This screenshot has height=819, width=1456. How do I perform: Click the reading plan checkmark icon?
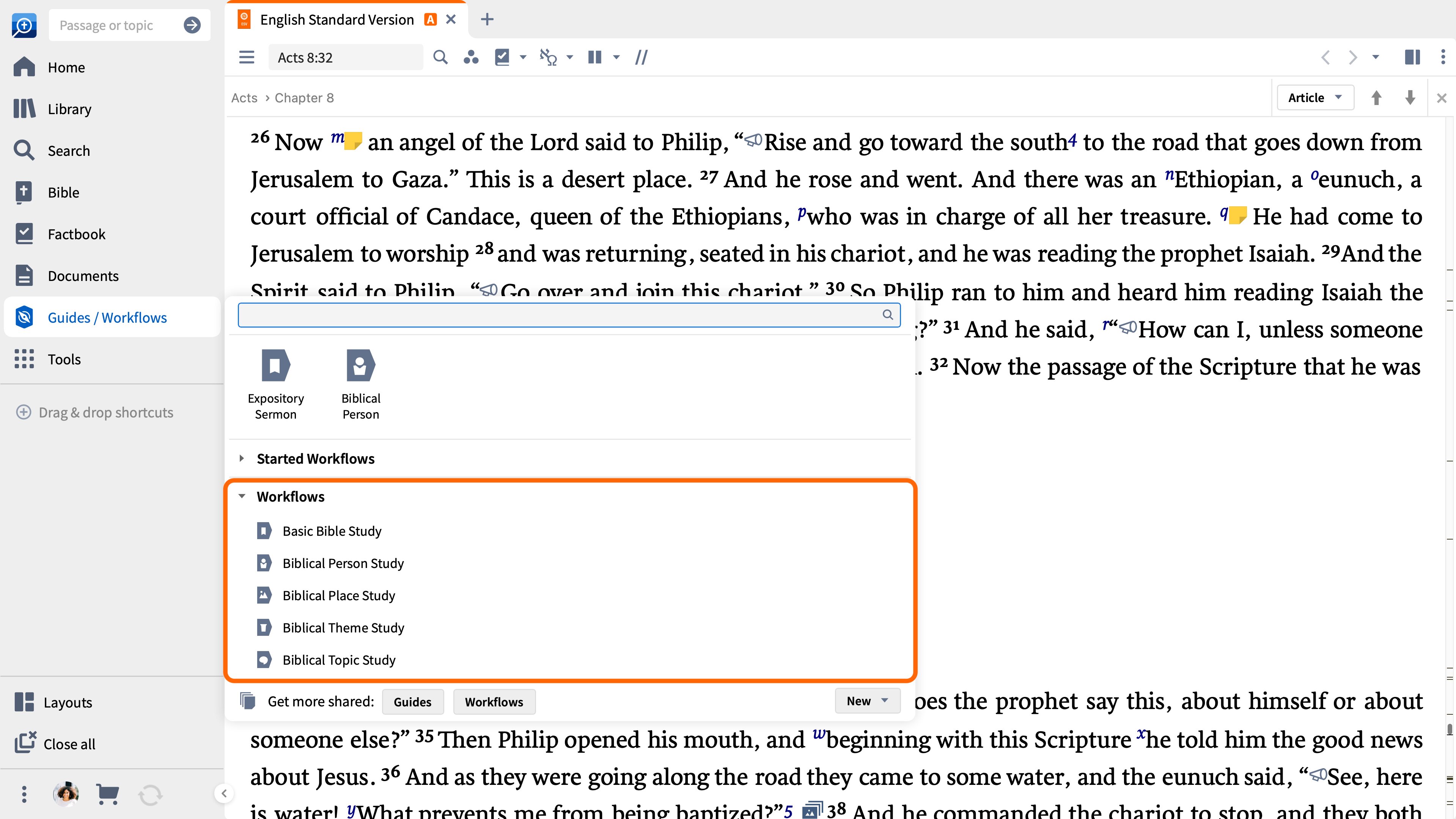502,57
